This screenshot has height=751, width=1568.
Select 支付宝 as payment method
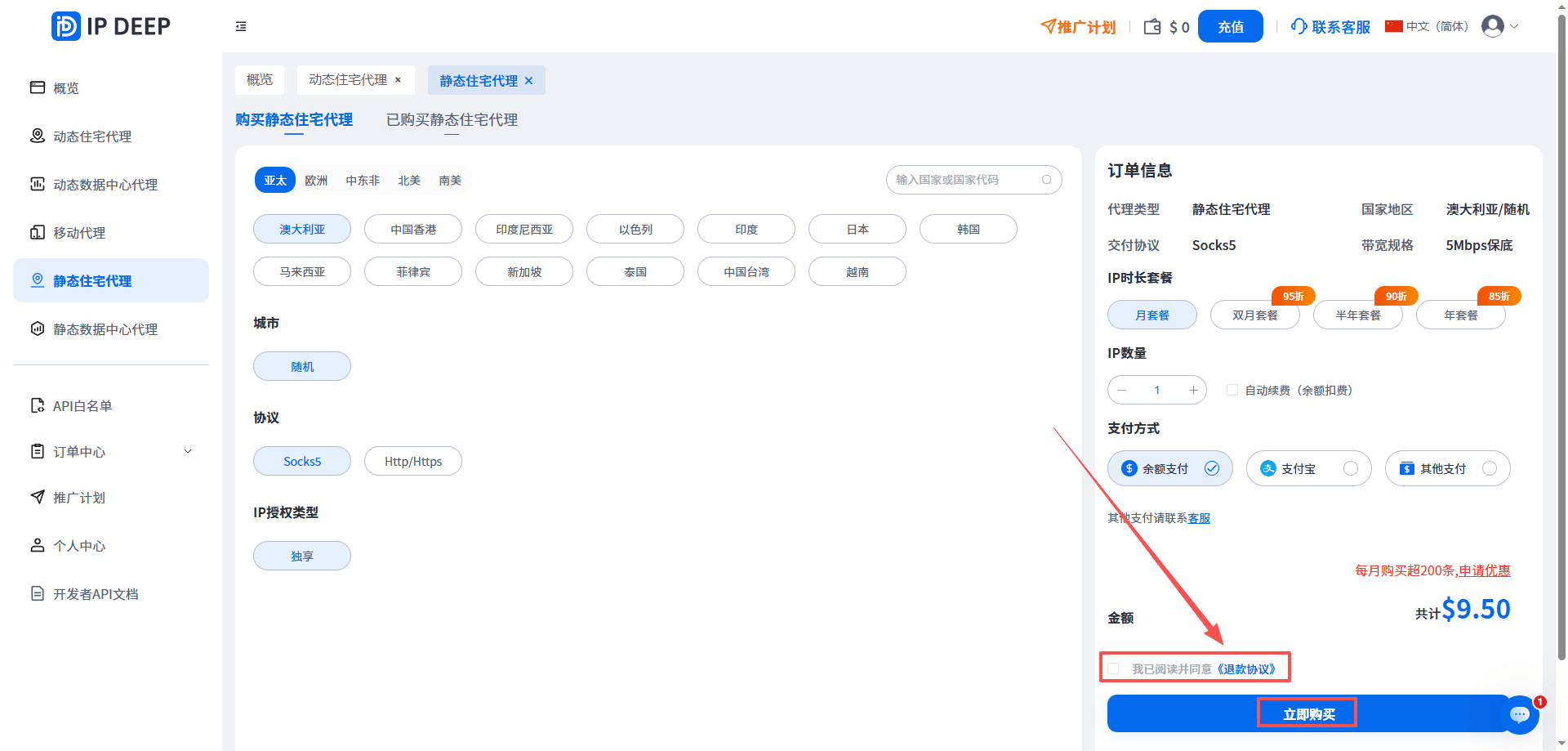[x=1308, y=467]
